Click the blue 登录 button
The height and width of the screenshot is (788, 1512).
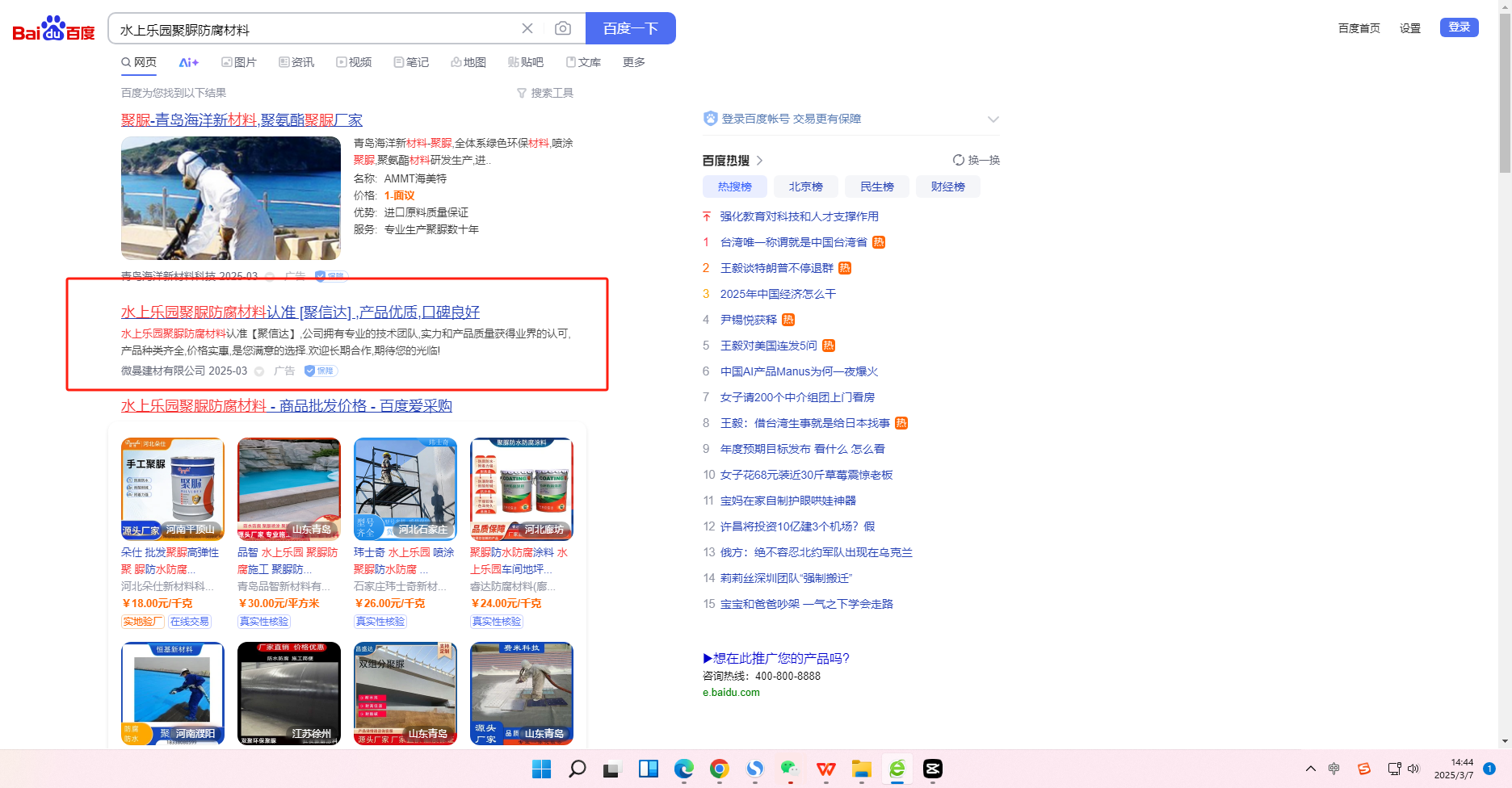1459,27
